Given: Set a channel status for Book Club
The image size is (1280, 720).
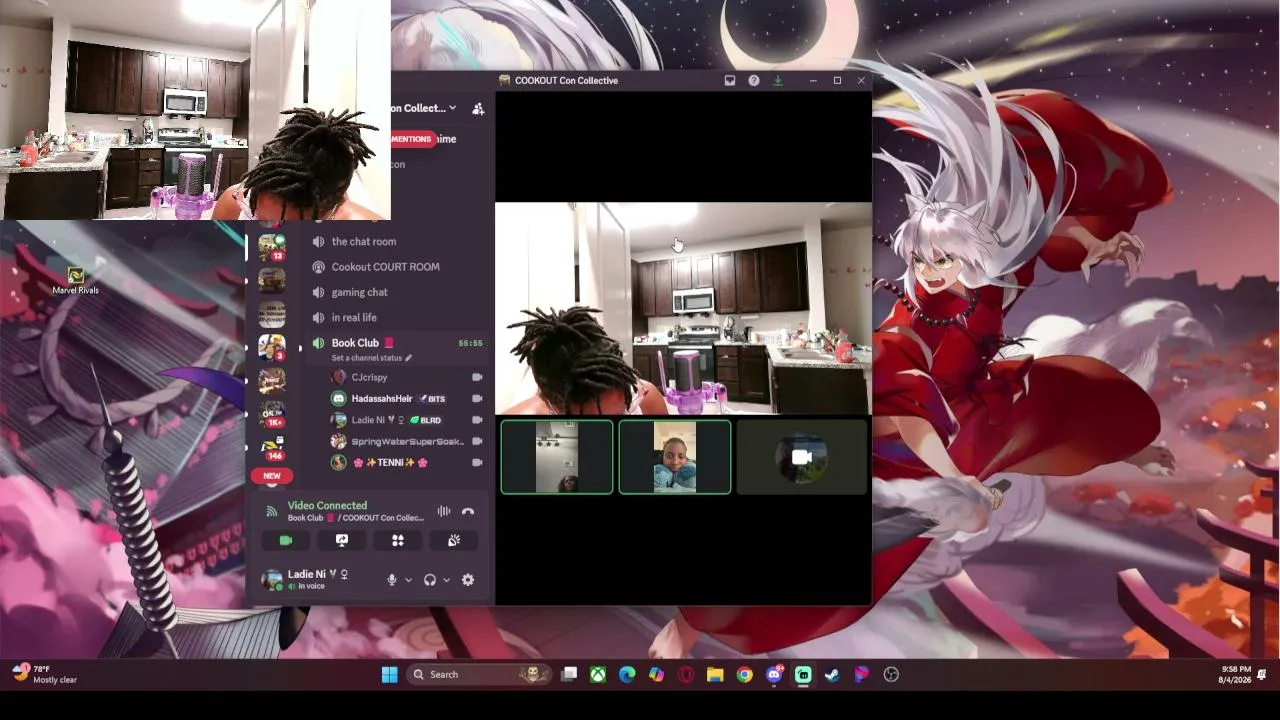Looking at the screenshot, I should (x=371, y=357).
